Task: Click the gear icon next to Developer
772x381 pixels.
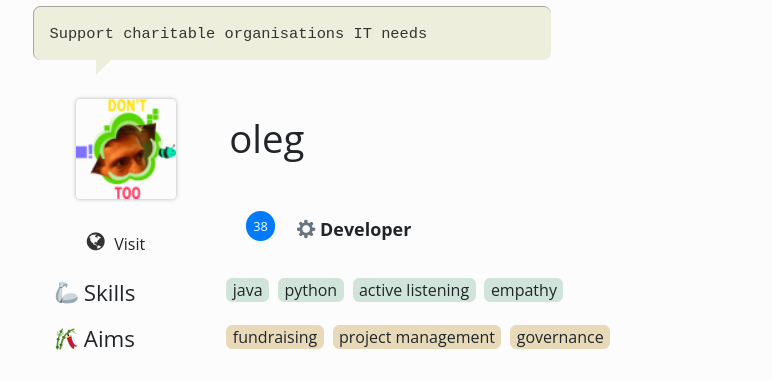Action: 306,229
